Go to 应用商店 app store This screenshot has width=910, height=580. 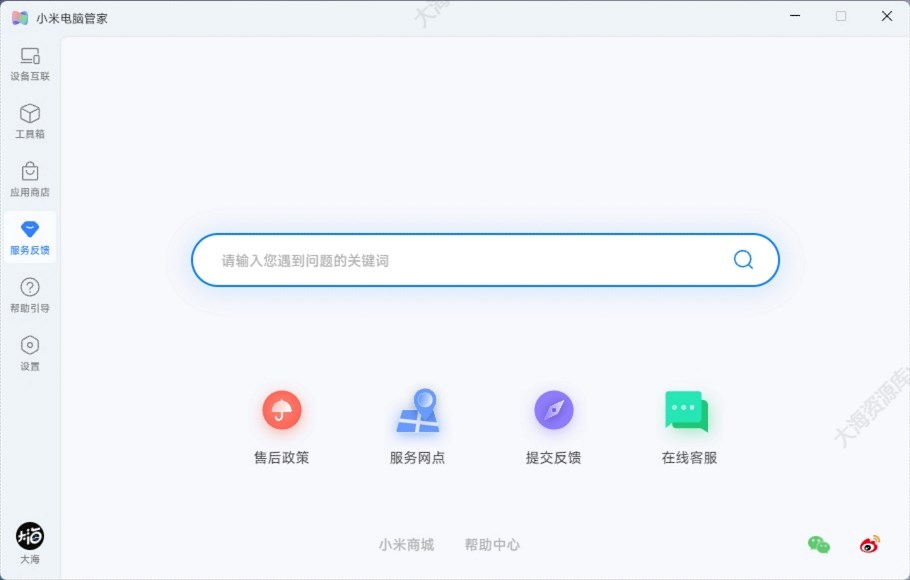point(30,180)
